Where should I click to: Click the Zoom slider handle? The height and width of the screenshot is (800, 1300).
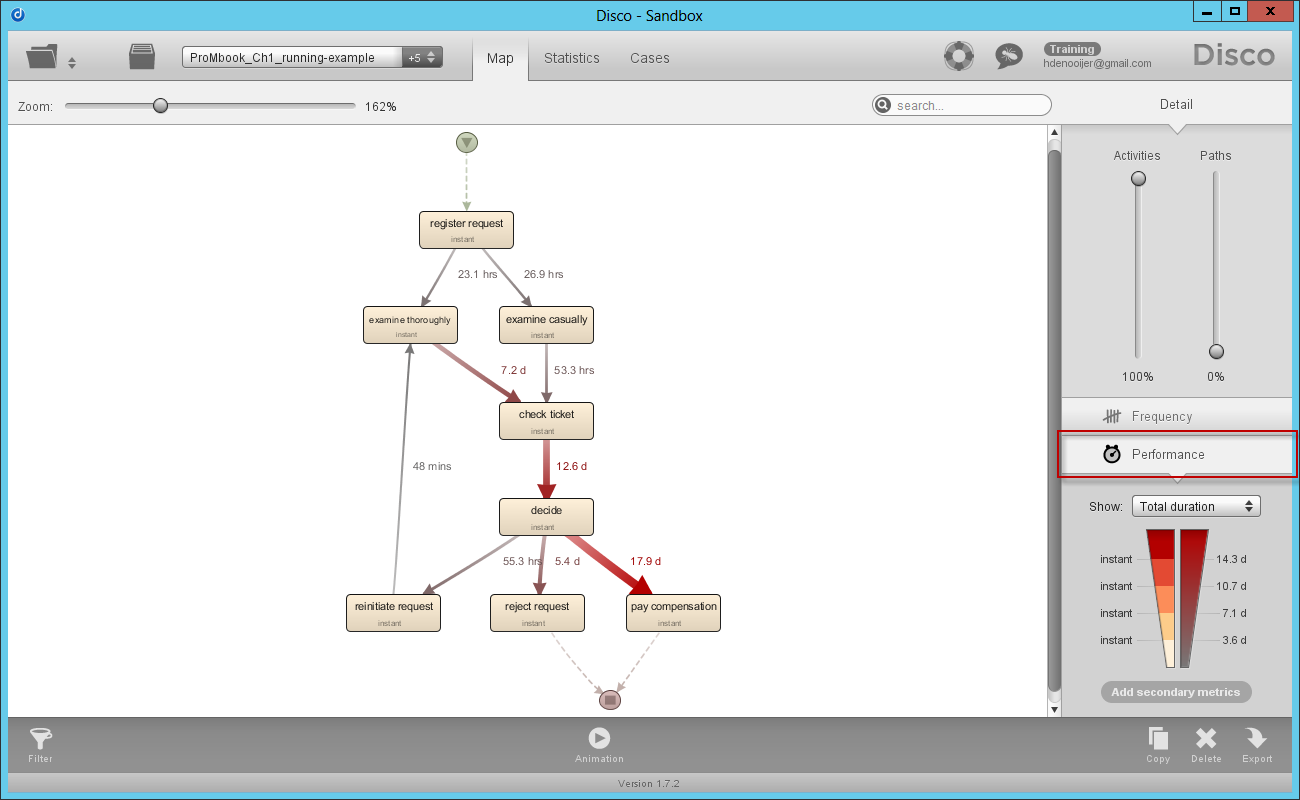[x=160, y=106]
